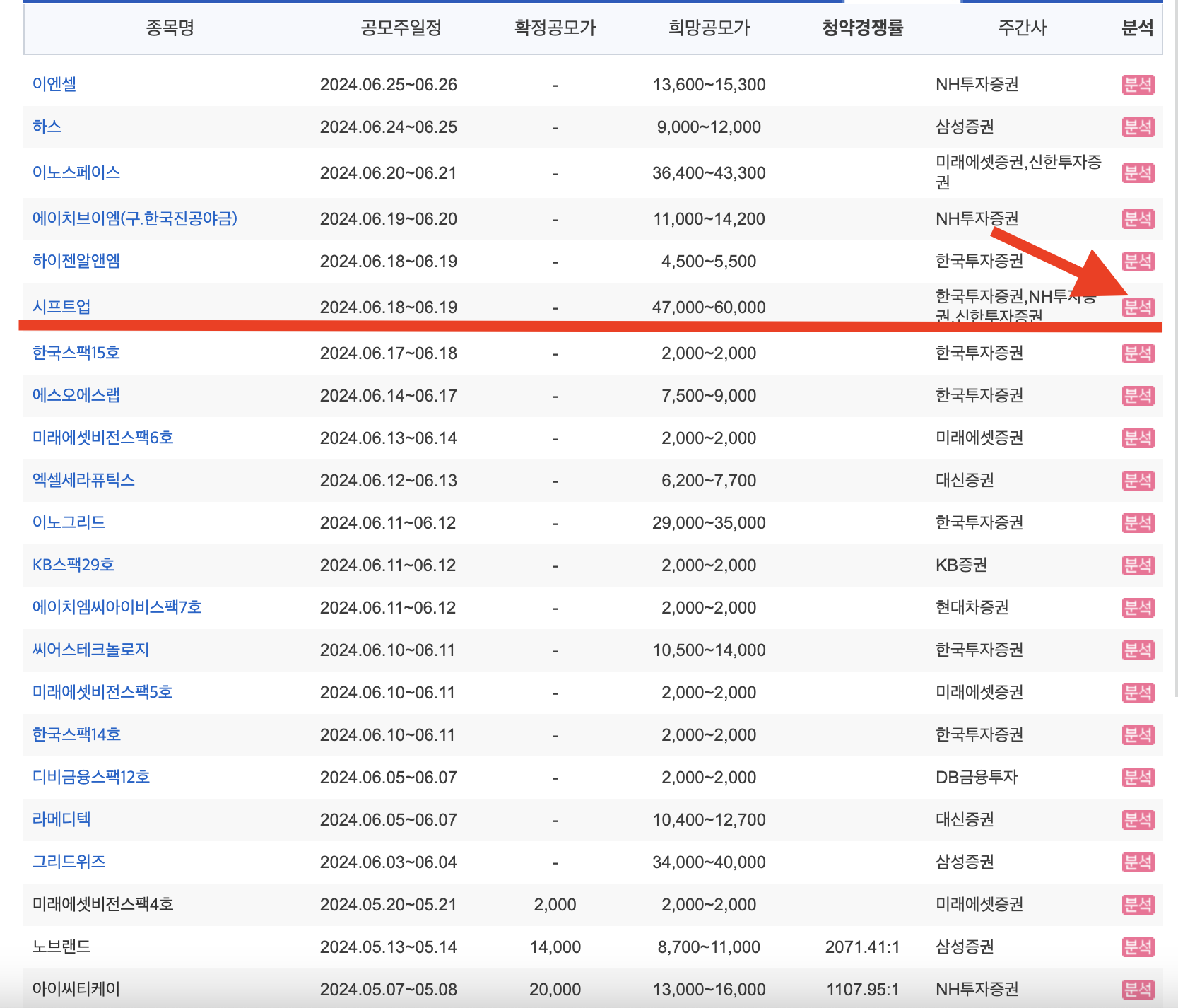This screenshot has width=1178, height=1008.
Task: Click the 공모주일정 column header
Action: click(401, 28)
